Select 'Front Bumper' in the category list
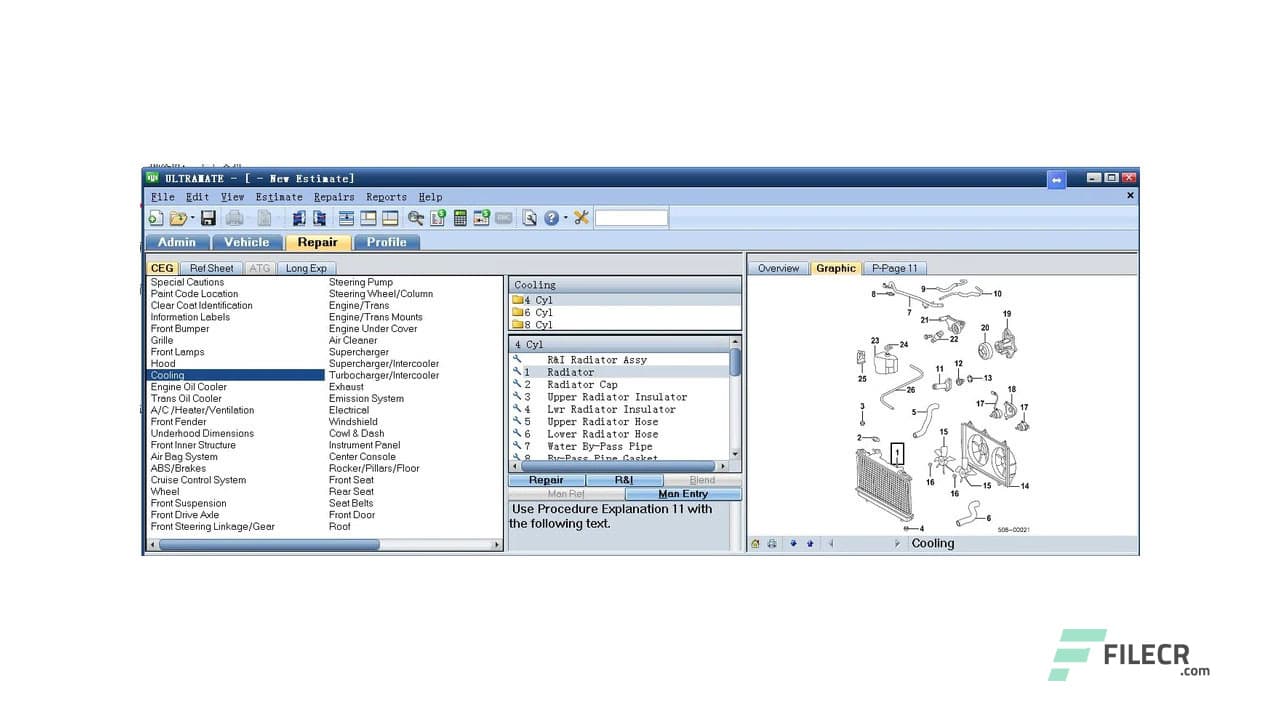1280x720 pixels. click(180, 329)
